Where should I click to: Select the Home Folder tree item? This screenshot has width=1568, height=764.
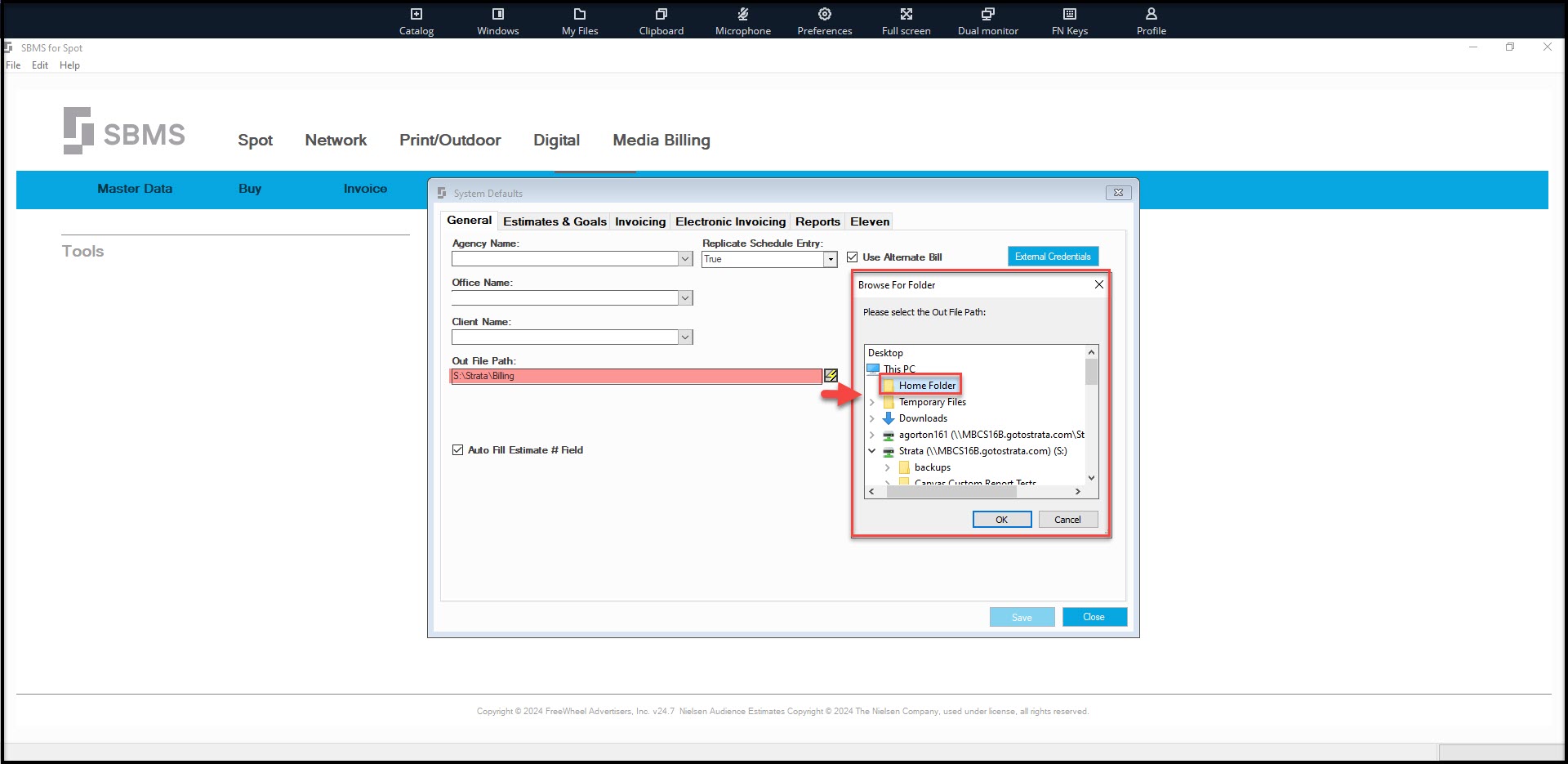coord(927,386)
